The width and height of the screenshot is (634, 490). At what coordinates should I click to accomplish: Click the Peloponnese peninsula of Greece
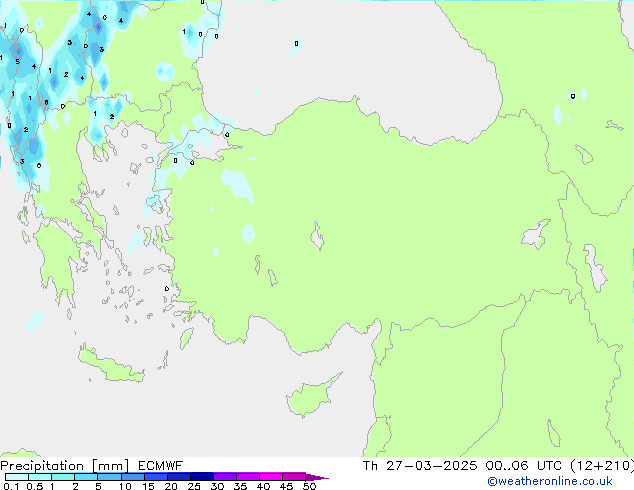(x=57, y=259)
